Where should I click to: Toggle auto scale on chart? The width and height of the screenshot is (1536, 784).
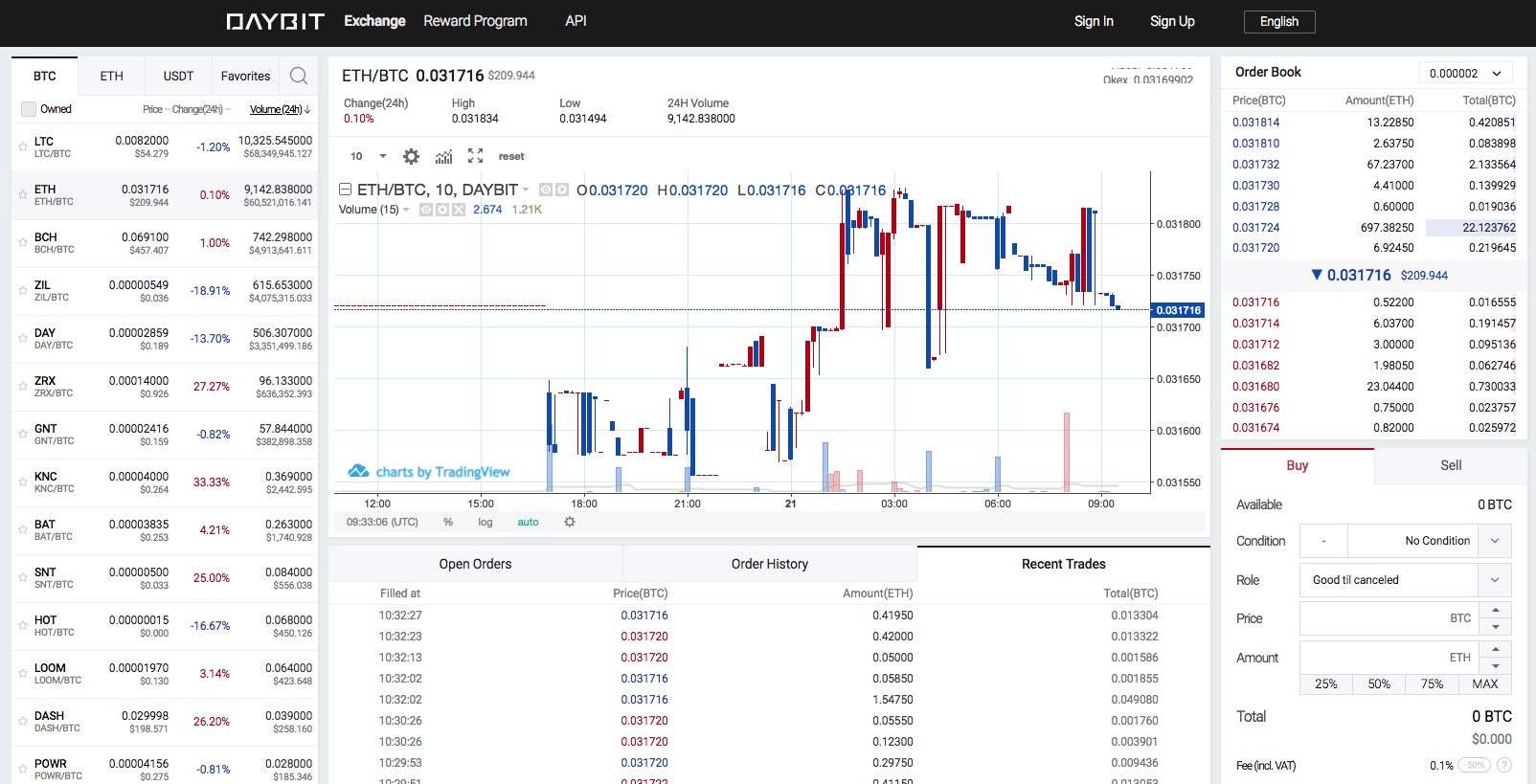(529, 523)
